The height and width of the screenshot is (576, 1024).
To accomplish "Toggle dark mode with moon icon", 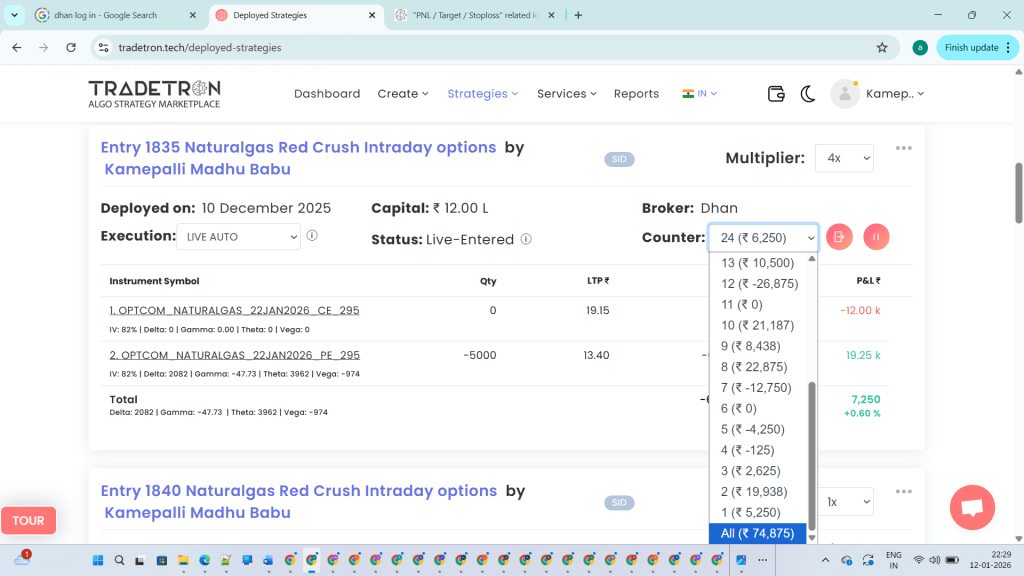I will pos(808,94).
